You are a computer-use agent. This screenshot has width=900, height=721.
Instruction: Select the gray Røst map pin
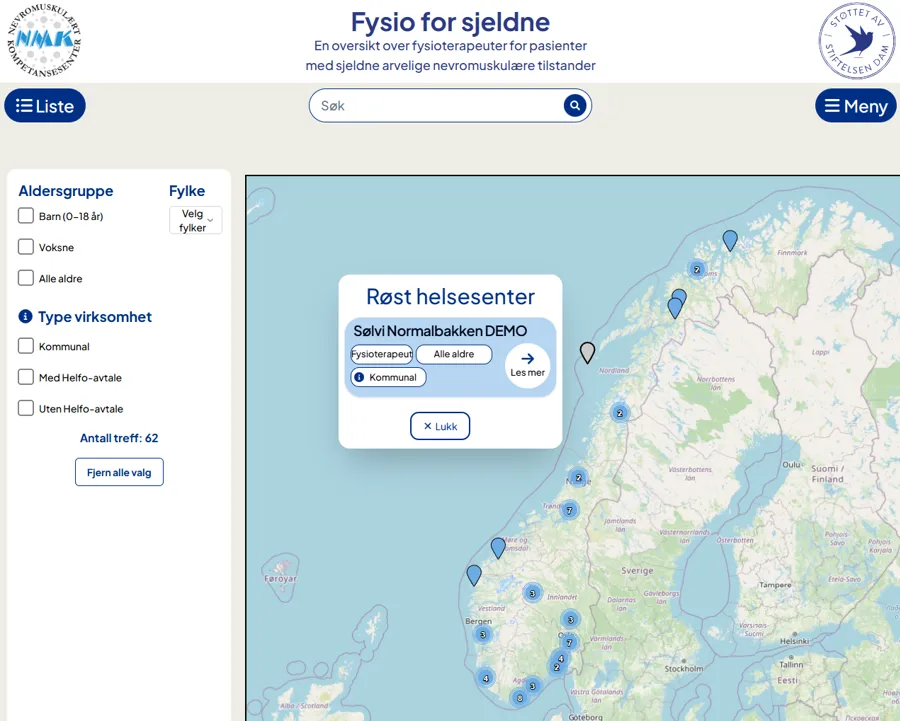pos(587,352)
